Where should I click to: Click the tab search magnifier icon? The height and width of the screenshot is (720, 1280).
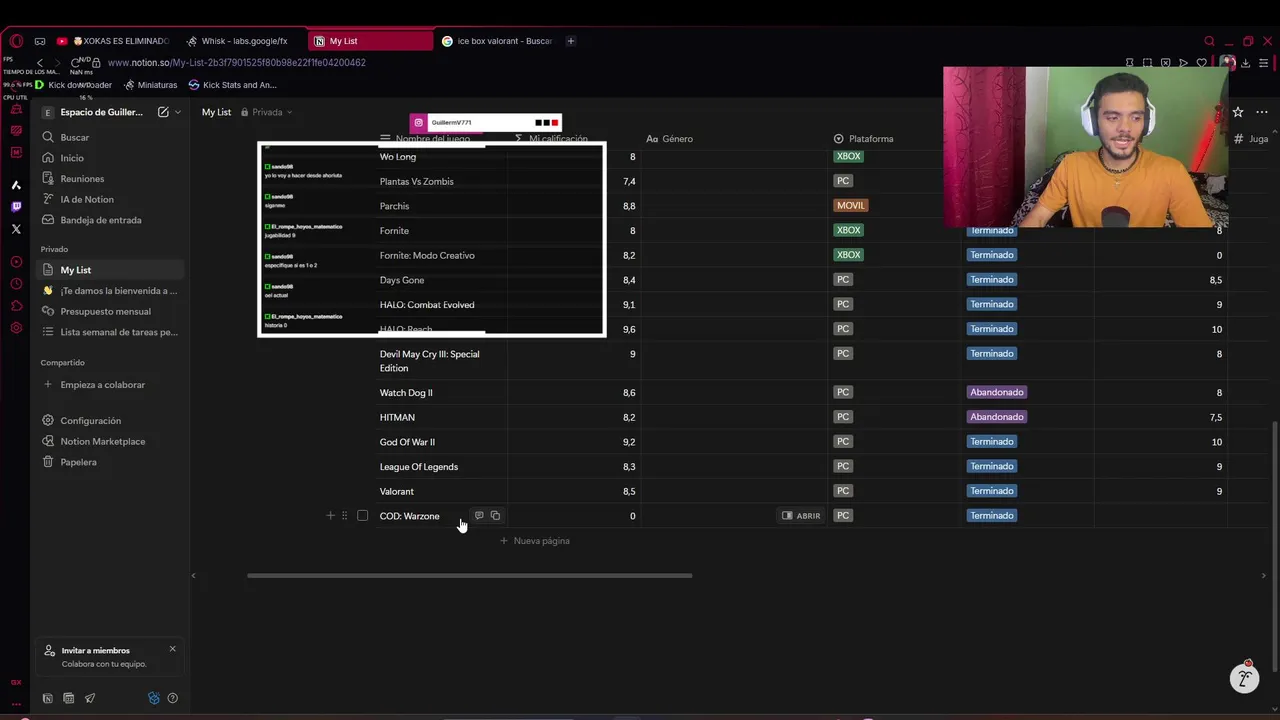(x=1209, y=41)
